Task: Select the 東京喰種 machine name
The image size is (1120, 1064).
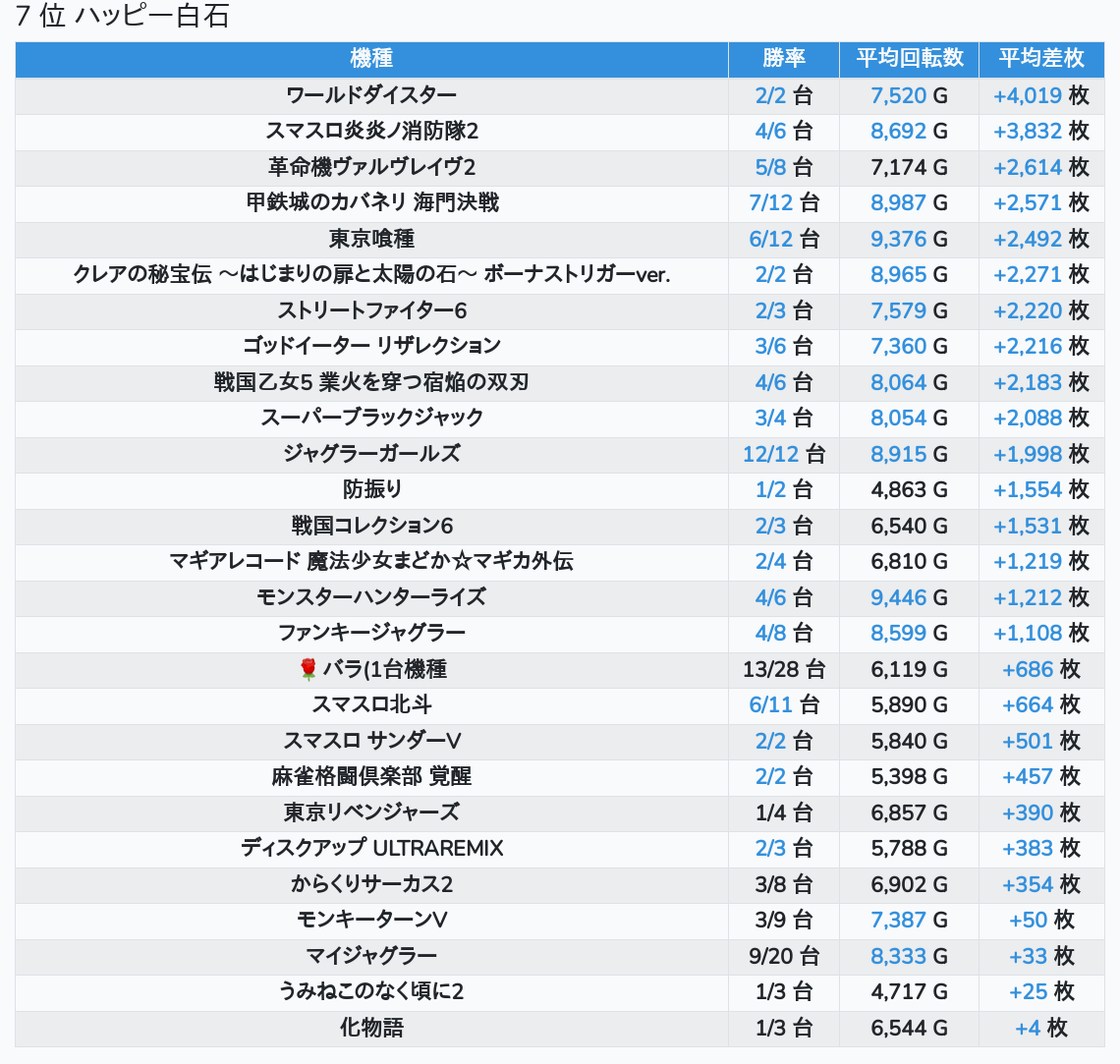Action: click(x=371, y=239)
